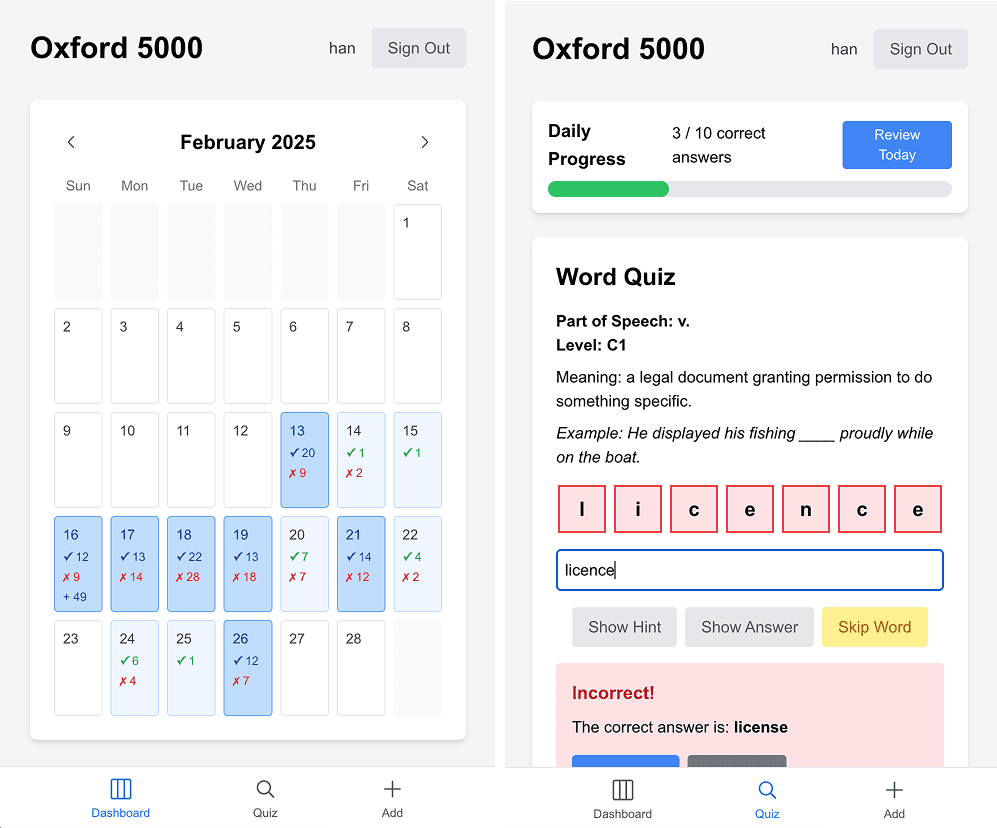Go to next month with right chevron
Image resolution: width=997 pixels, height=828 pixels.
point(425,142)
